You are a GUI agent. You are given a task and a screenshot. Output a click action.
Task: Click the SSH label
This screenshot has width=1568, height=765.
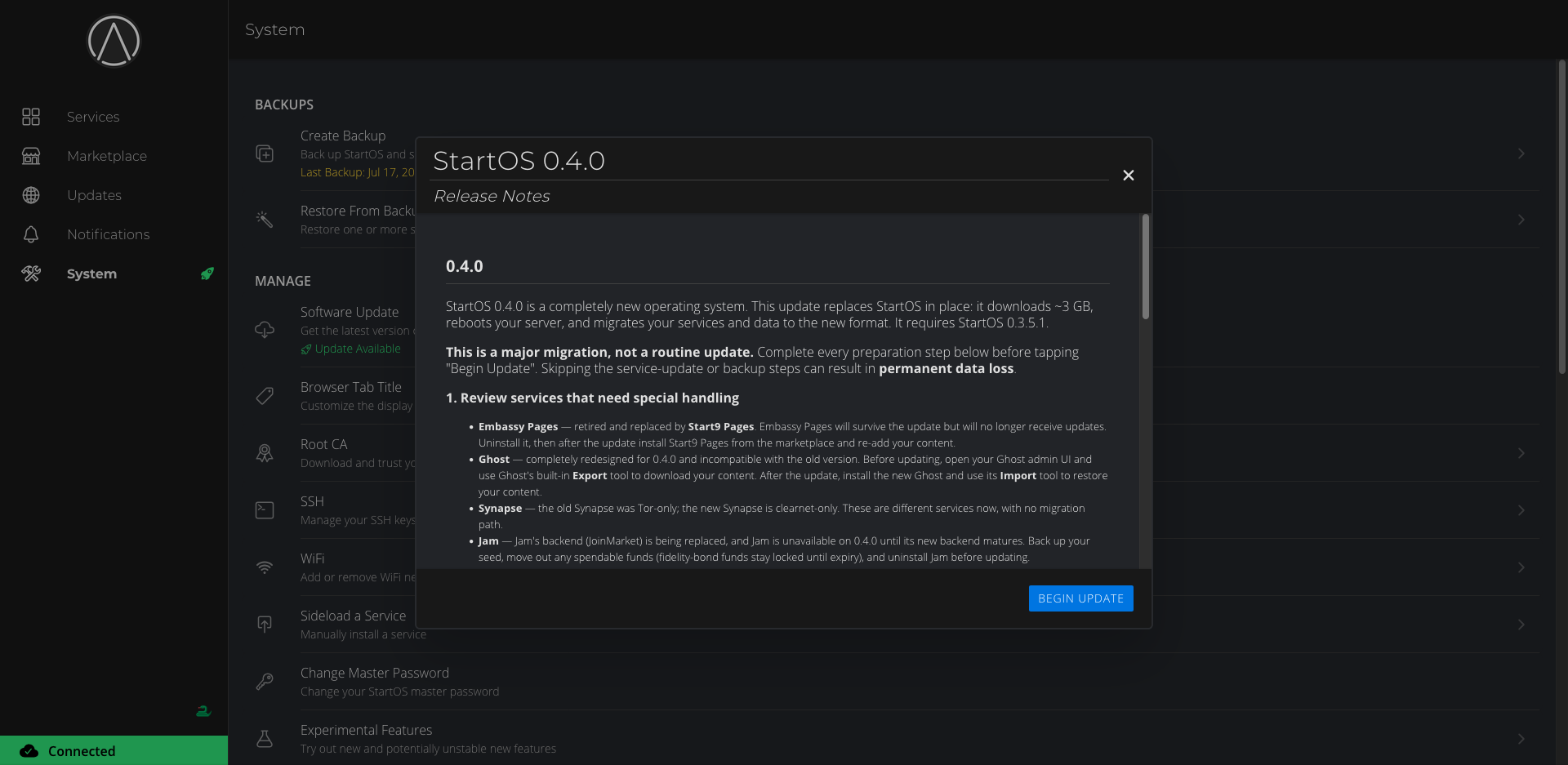coord(312,501)
